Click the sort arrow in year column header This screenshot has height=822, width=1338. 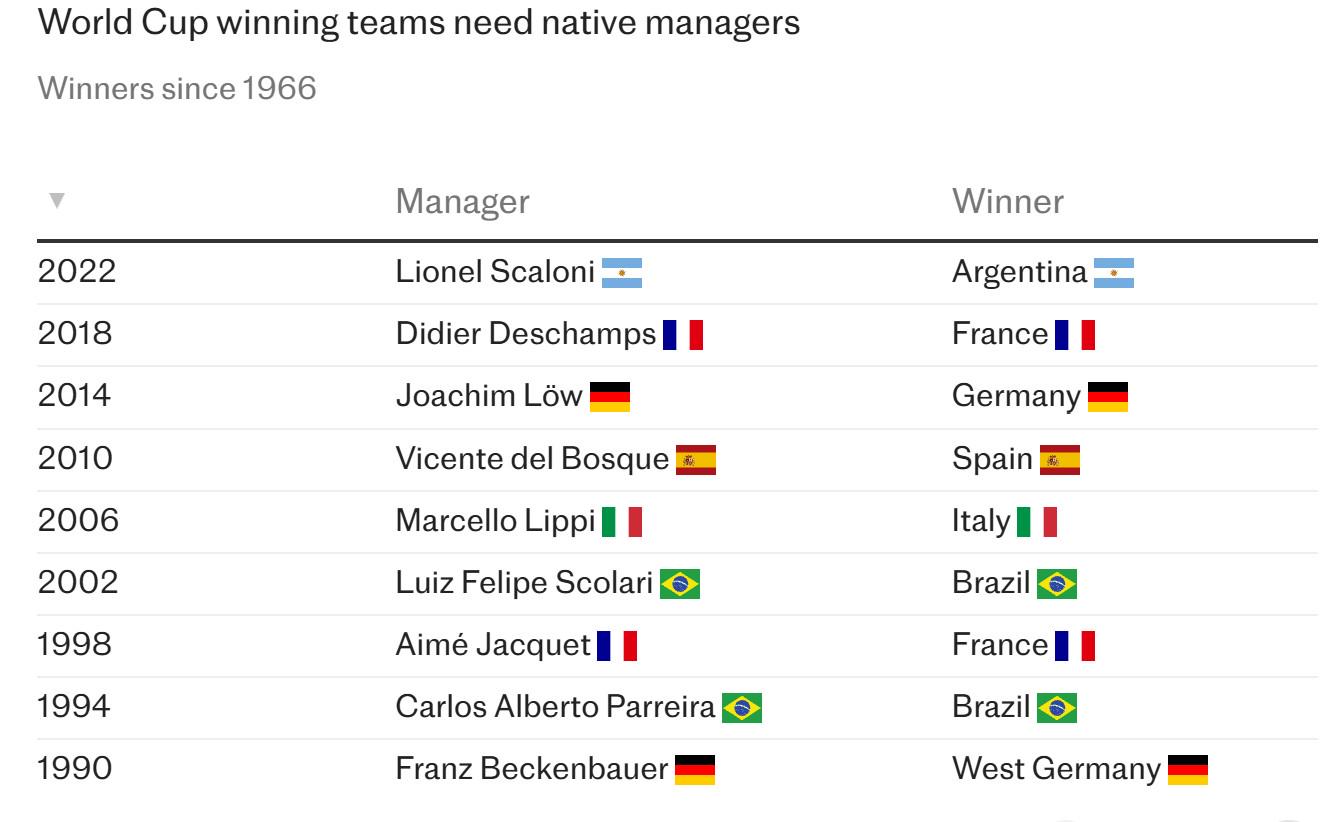[x=57, y=201]
